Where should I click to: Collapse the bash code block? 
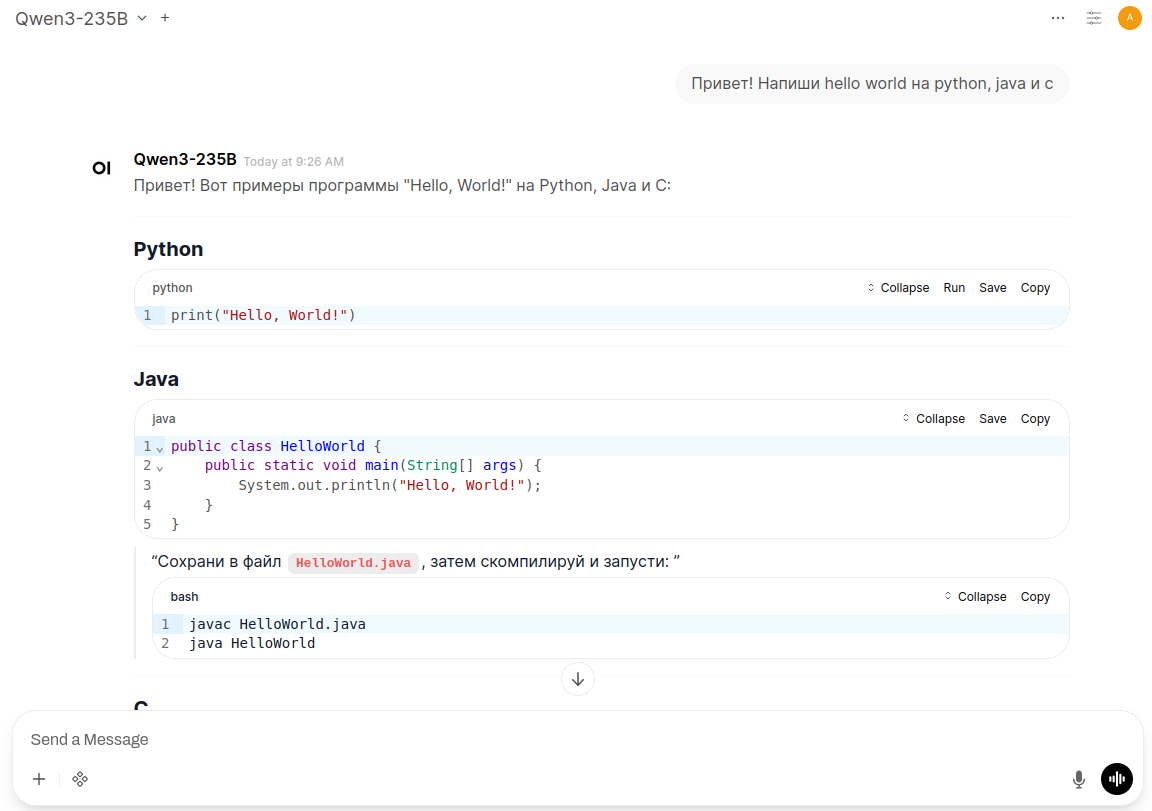coord(975,597)
